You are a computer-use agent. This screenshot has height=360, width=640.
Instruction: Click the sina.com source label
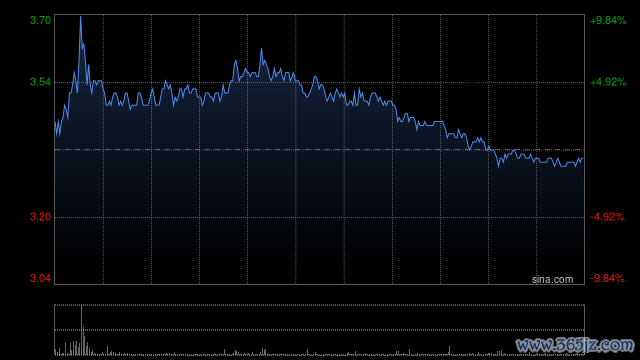pyautogui.click(x=552, y=280)
